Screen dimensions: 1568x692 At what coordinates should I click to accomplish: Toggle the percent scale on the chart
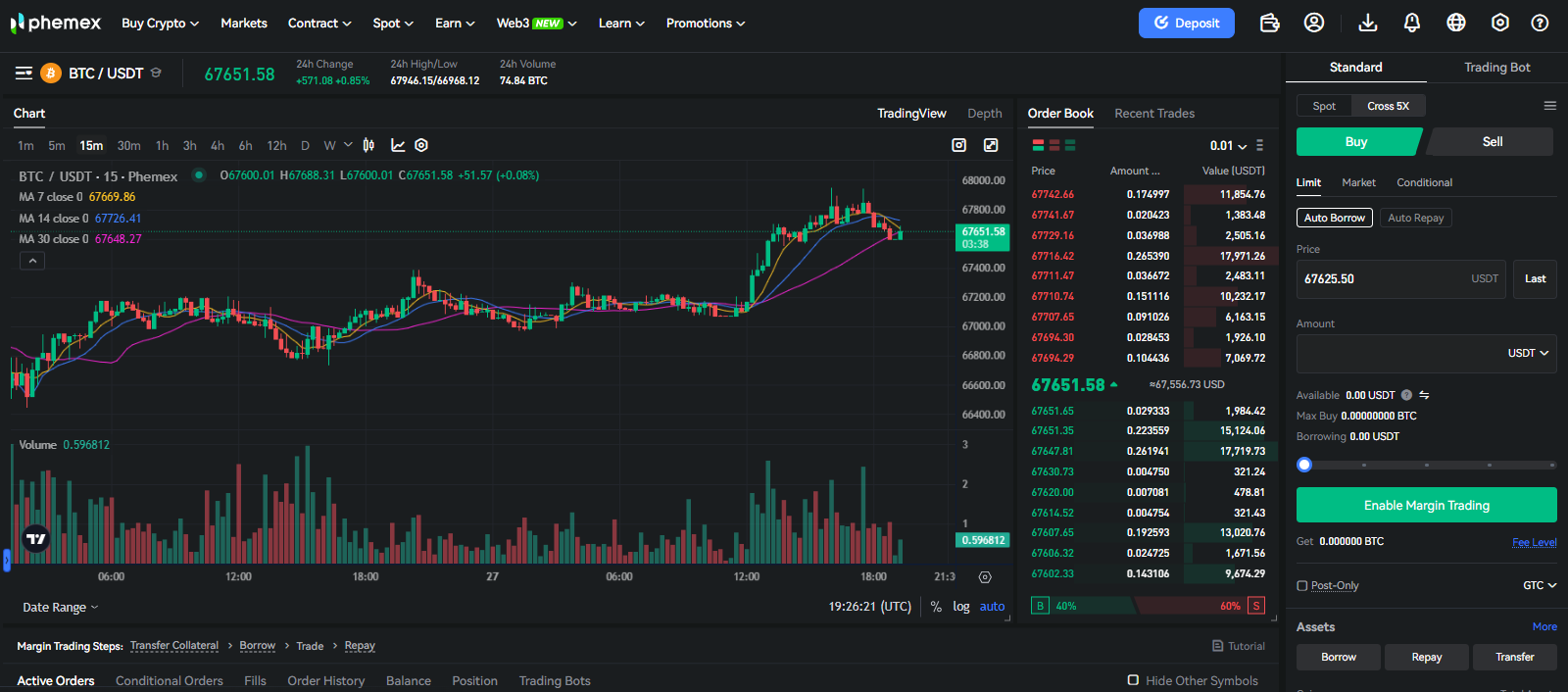936,607
